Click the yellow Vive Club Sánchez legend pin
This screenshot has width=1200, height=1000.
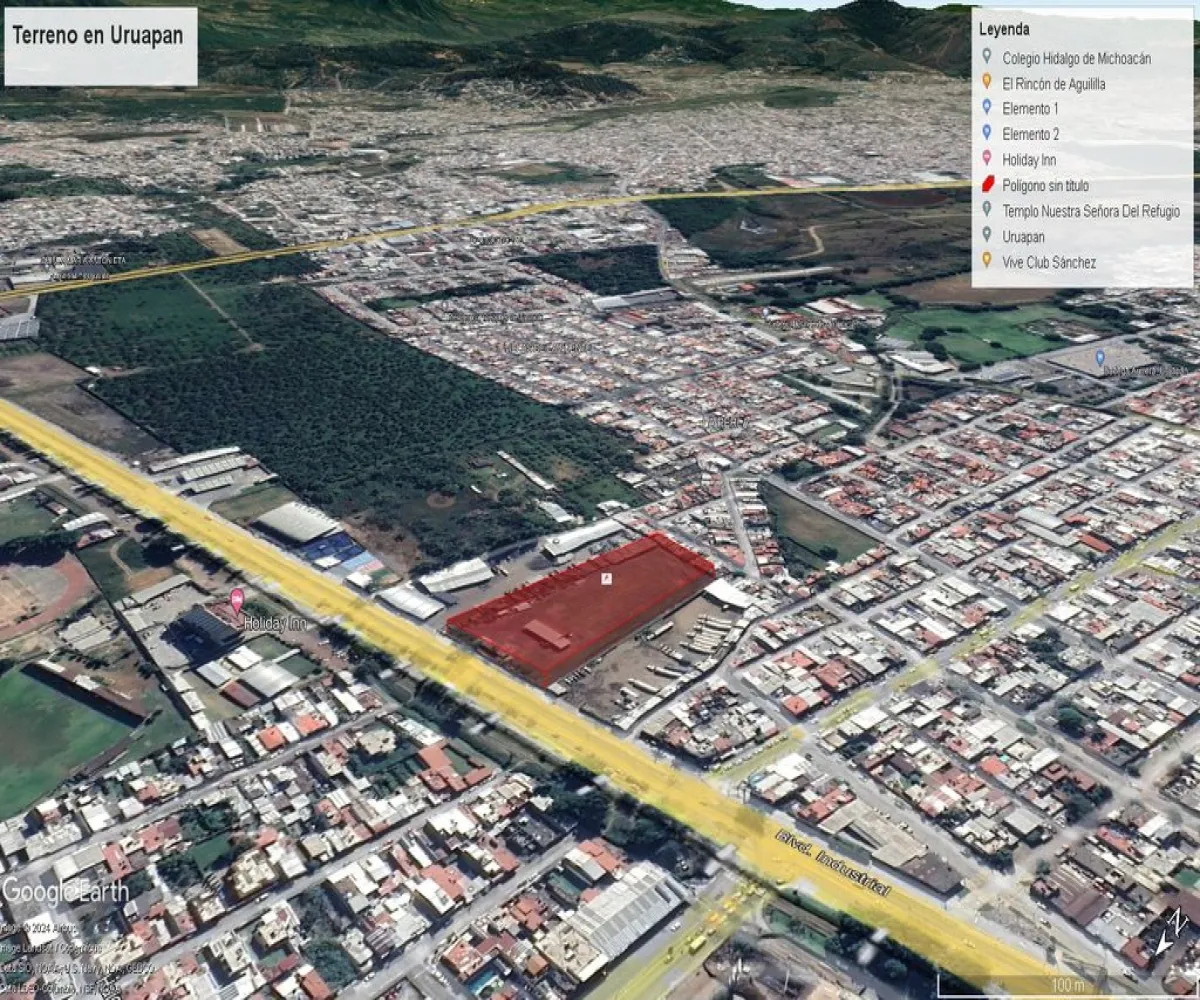988,261
